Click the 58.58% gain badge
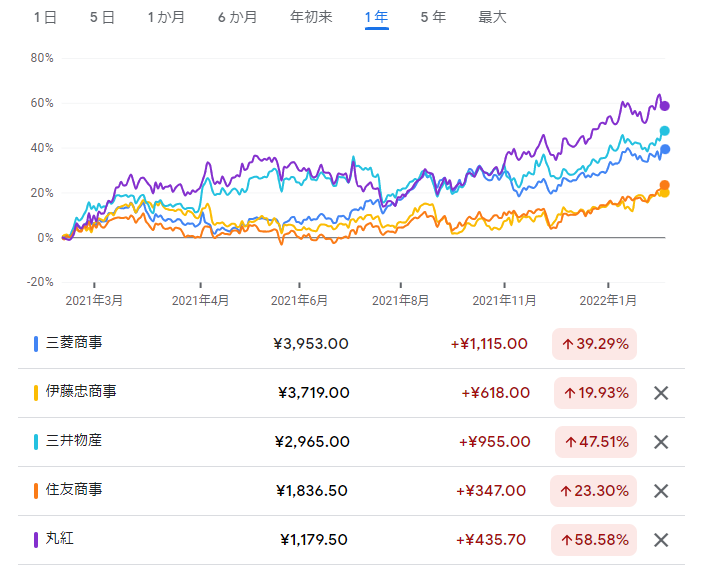The image size is (704, 574). (594, 540)
